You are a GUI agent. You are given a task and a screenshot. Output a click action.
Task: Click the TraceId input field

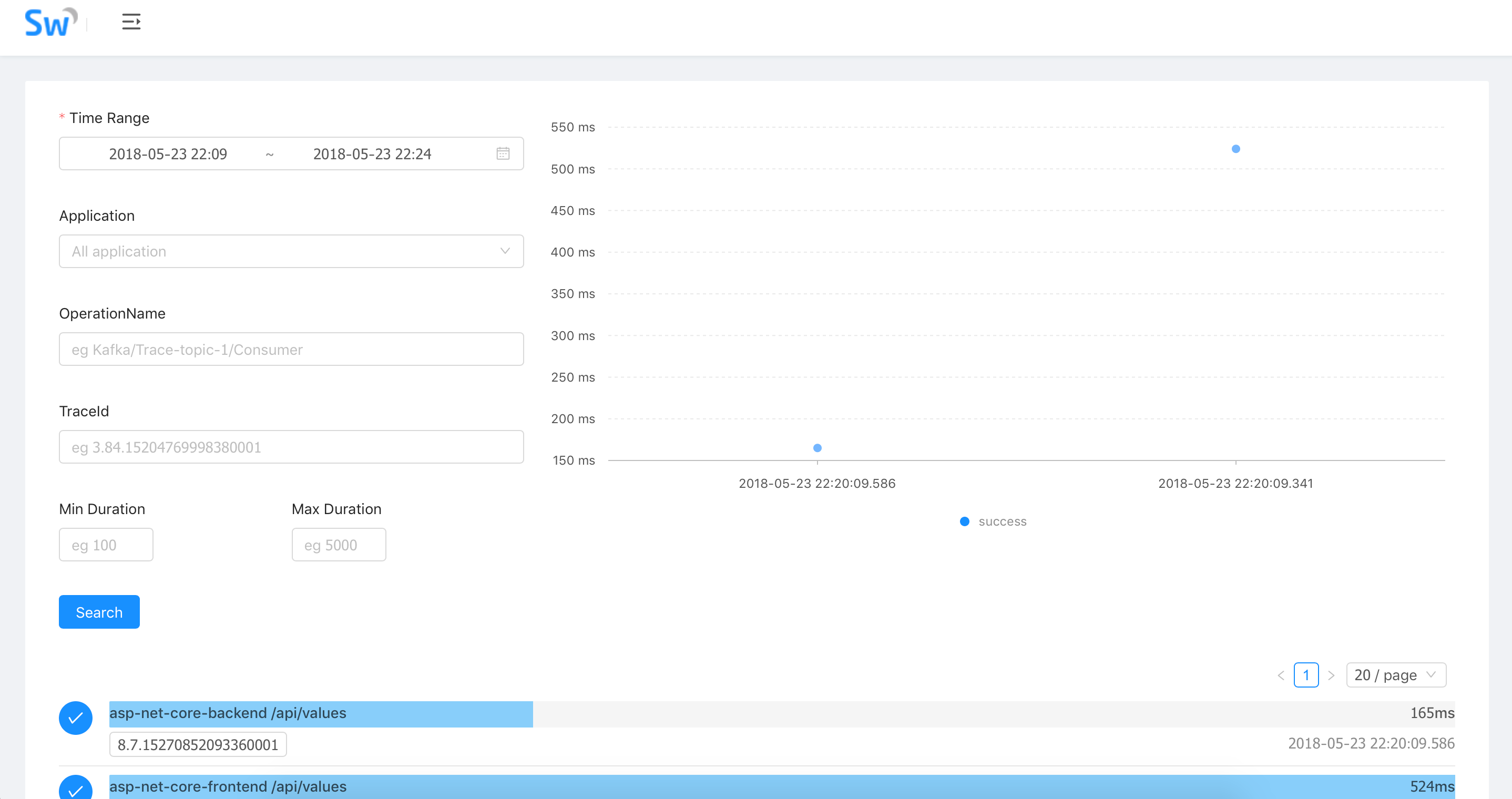(x=291, y=447)
